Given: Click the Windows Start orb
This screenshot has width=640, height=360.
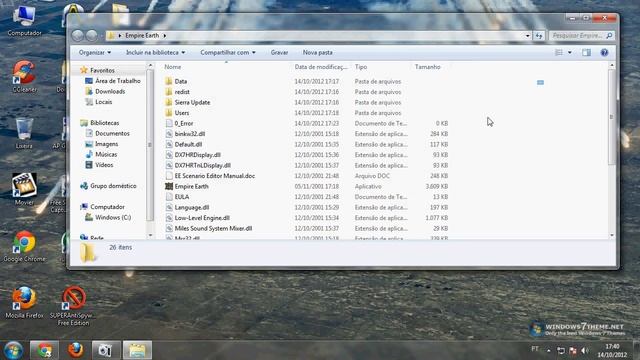Looking at the screenshot, I should [13, 350].
